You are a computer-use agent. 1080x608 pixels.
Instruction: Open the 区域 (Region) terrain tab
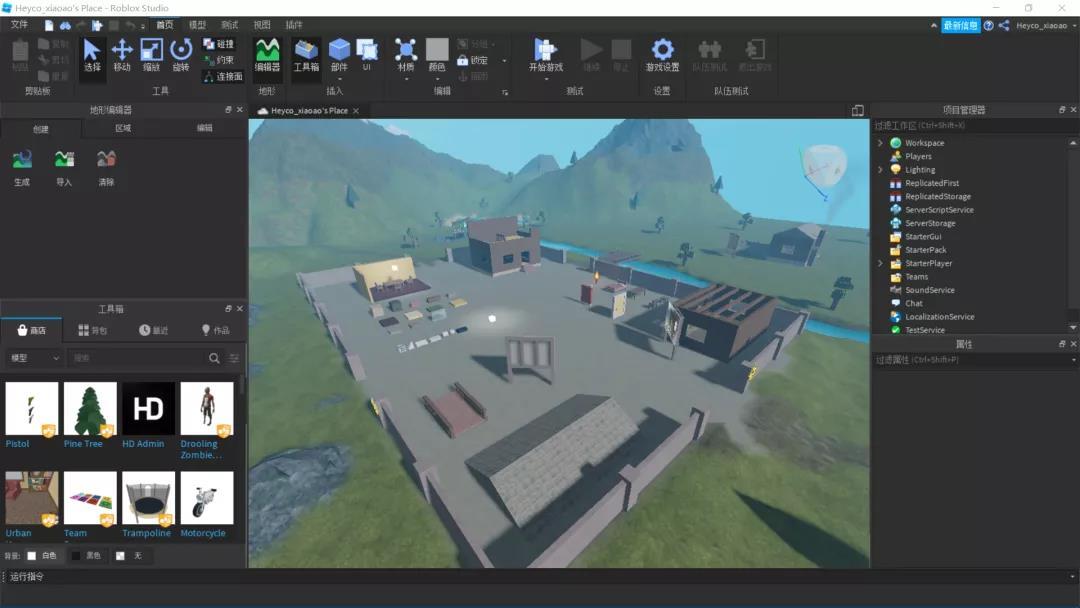[x=123, y=128]
